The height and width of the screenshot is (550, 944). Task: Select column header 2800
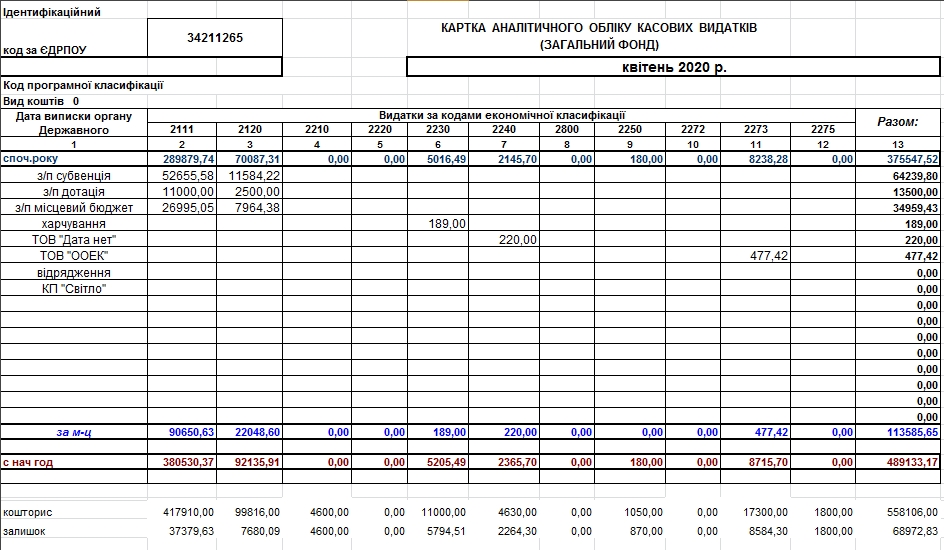tap(567, 129)
